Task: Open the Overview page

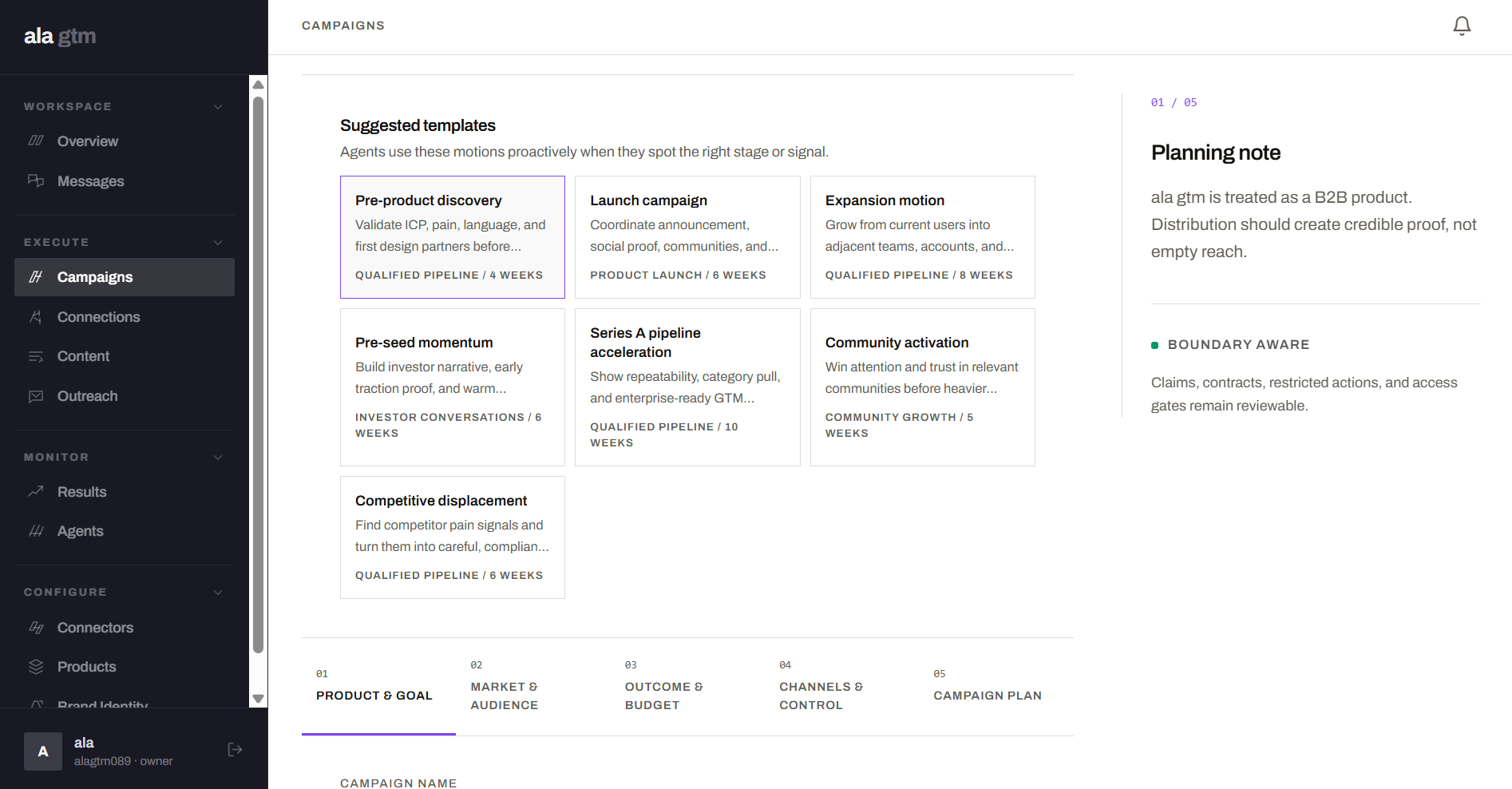Action: [125, 141]
